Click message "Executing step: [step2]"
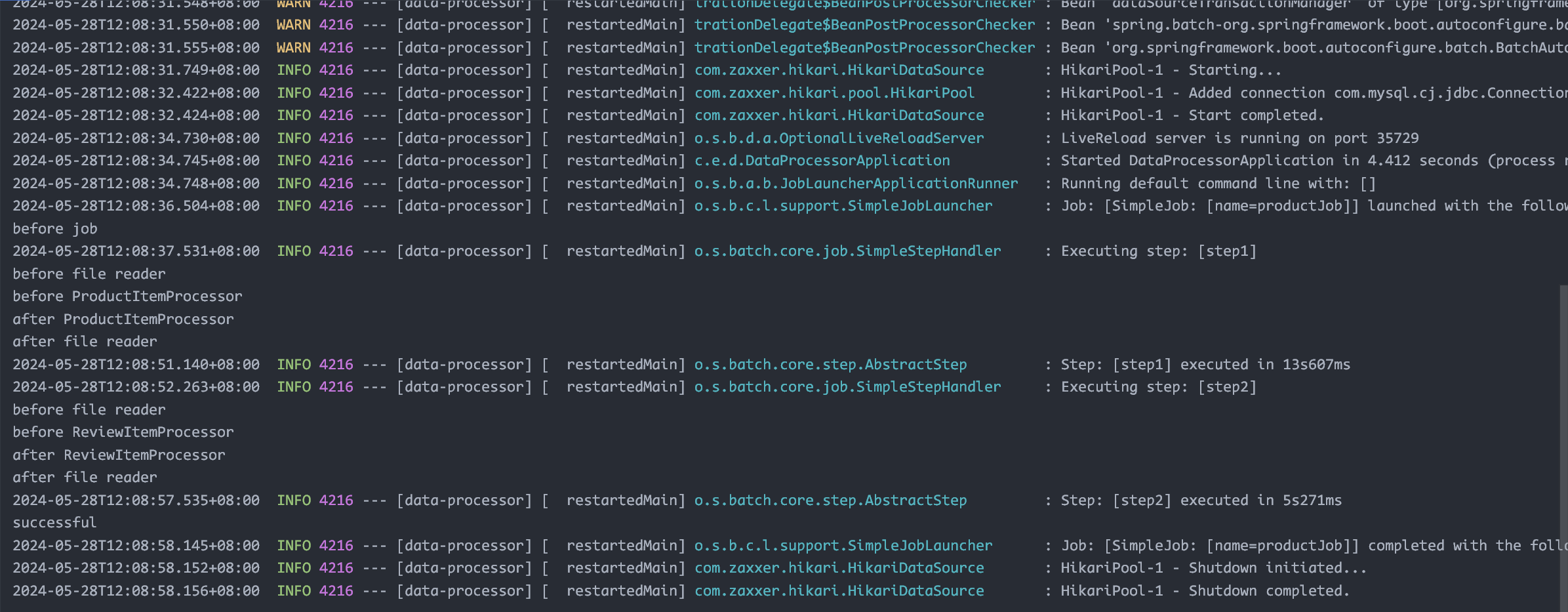The image size is (1568, 612). tap(1158, 387)
